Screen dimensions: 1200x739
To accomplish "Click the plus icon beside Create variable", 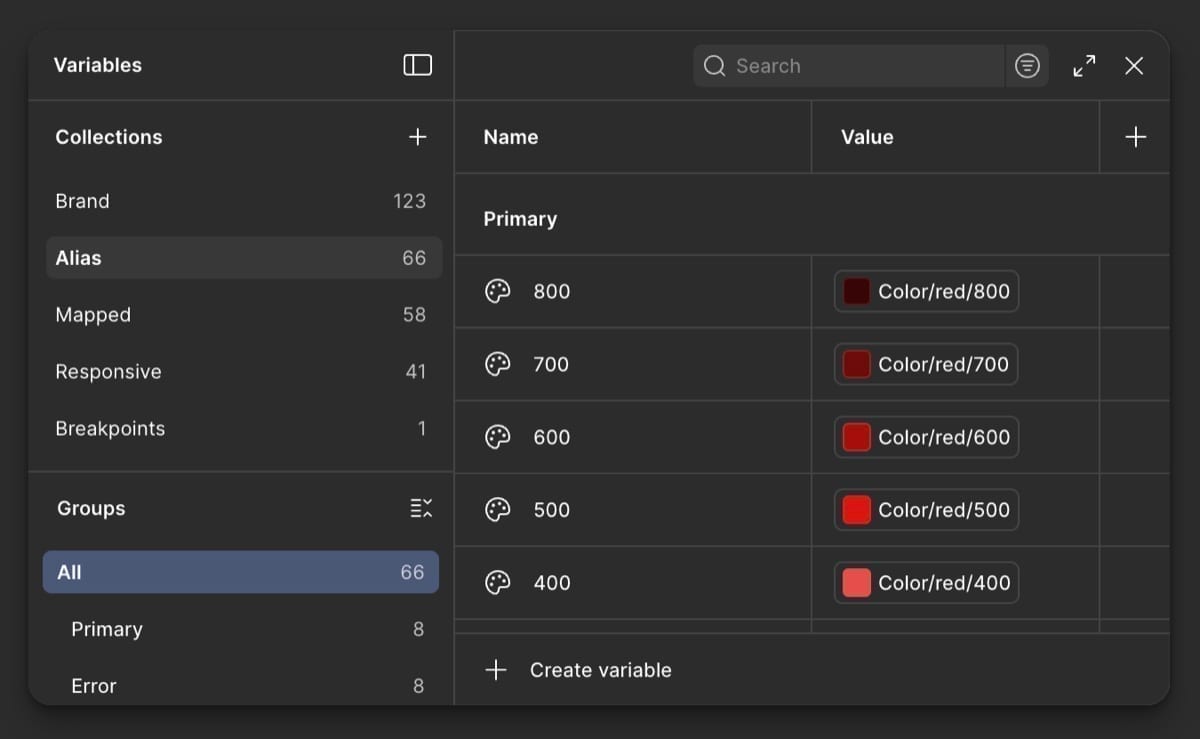I will (496, 670).
